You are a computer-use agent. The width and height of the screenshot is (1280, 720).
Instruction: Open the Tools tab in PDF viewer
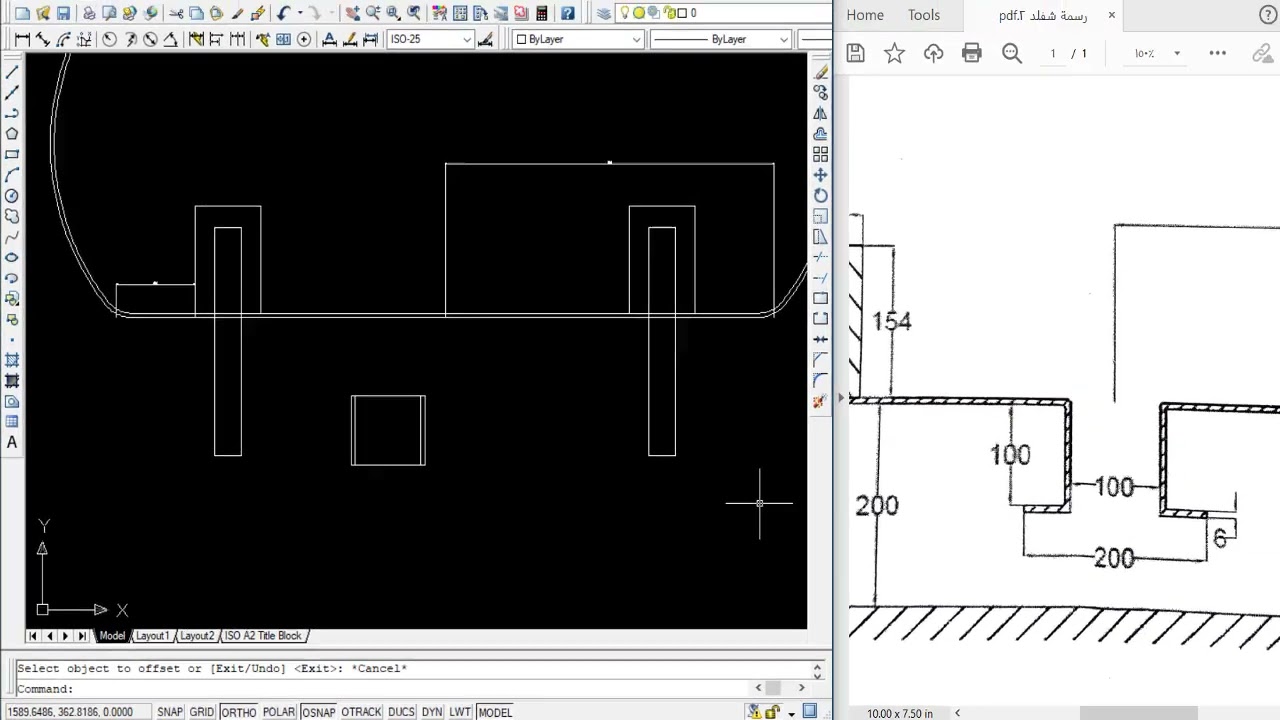click(x=924, y=15)
